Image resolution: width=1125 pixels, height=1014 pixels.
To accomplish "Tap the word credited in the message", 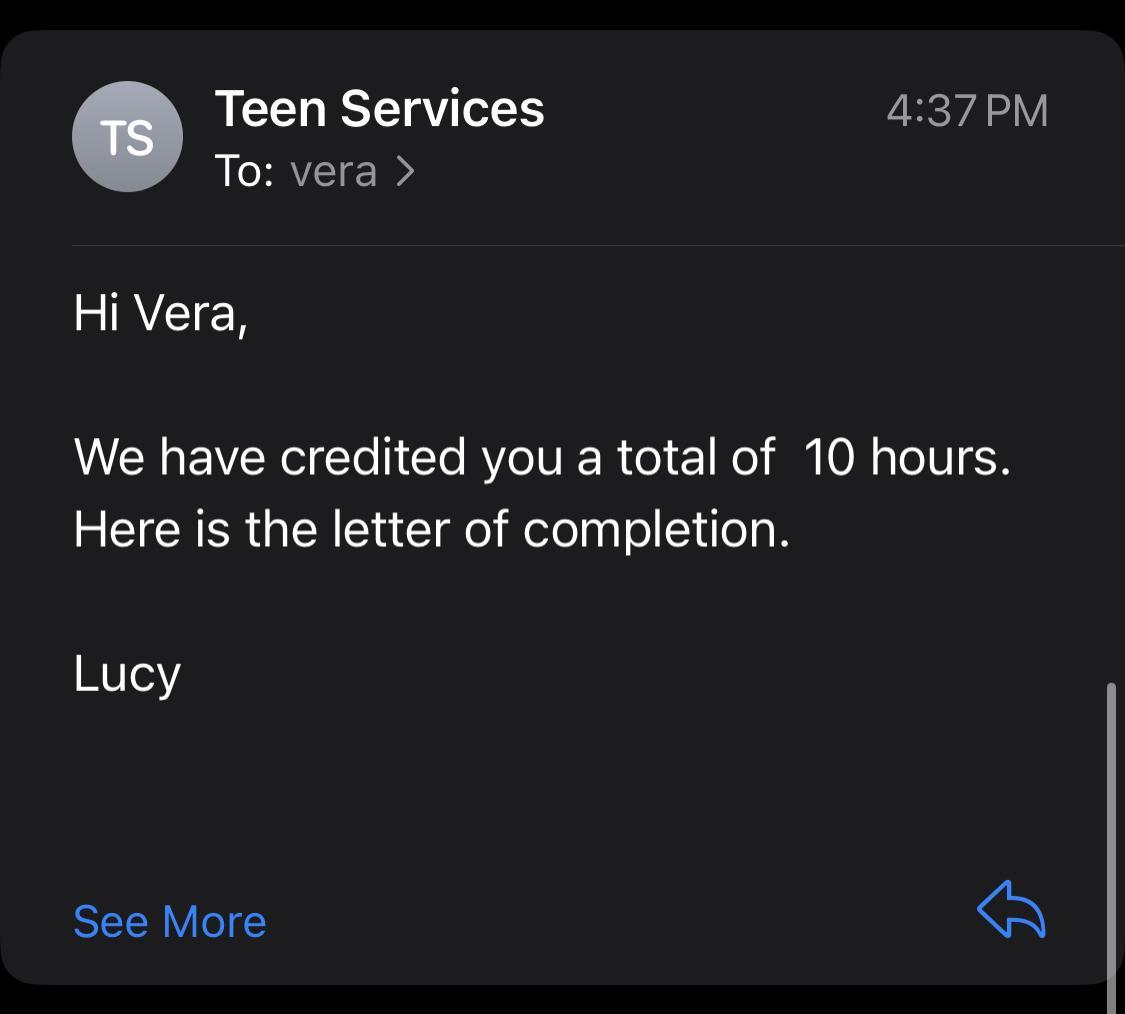I will [x=373, y=457].
